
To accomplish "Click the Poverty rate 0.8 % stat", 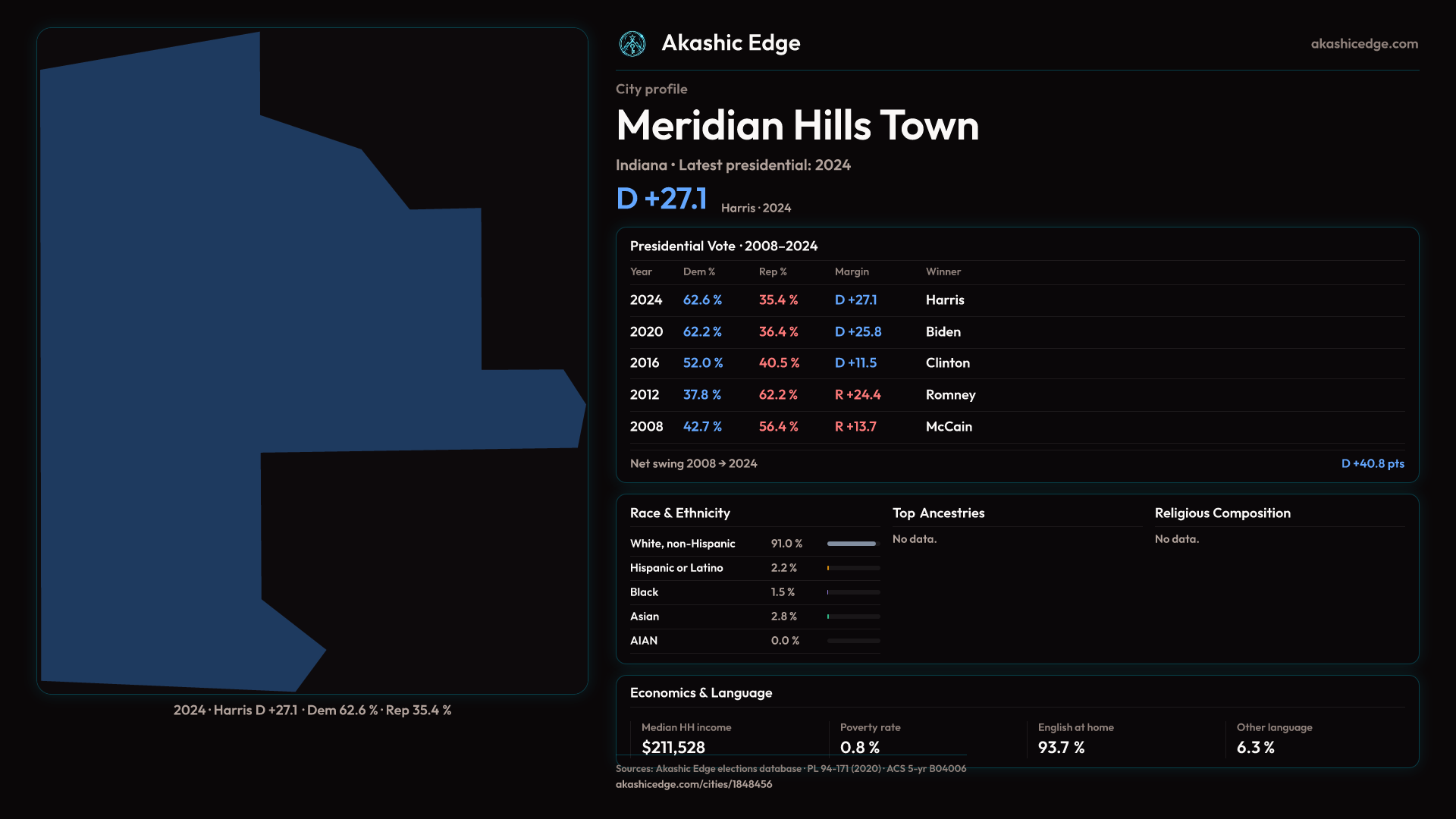I will point(859,747).
